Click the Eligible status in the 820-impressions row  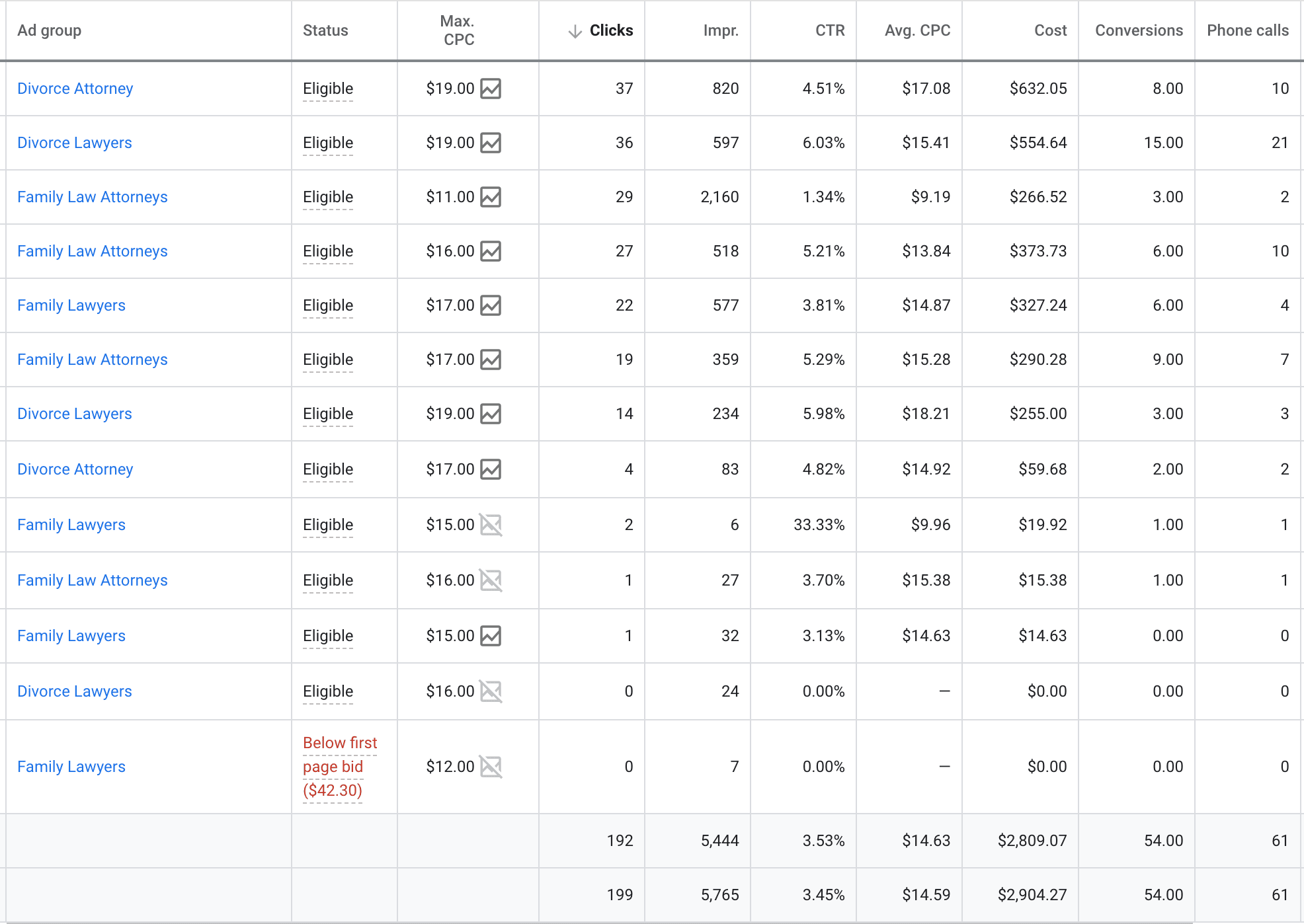[328, 89]
